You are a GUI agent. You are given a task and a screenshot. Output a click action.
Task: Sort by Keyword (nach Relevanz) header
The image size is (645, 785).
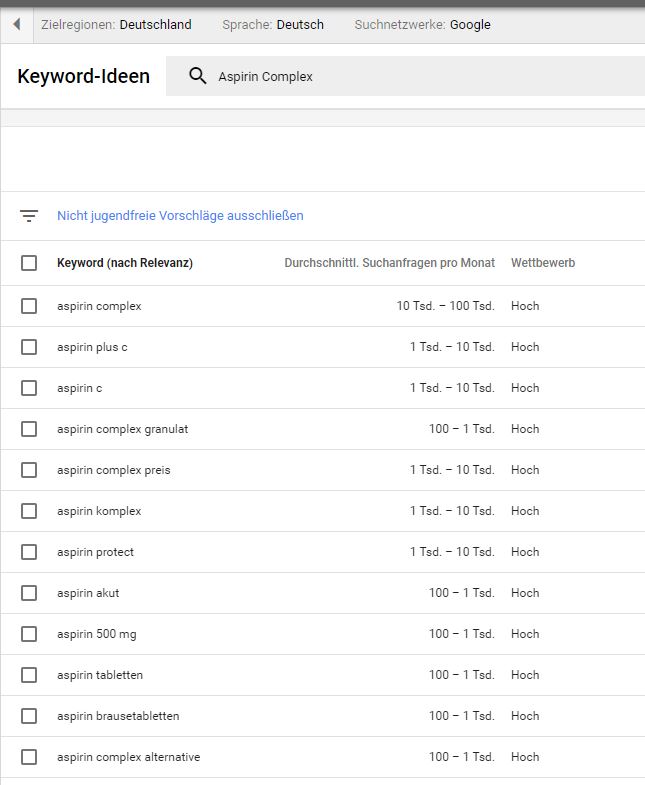click(x=125, y=263)
